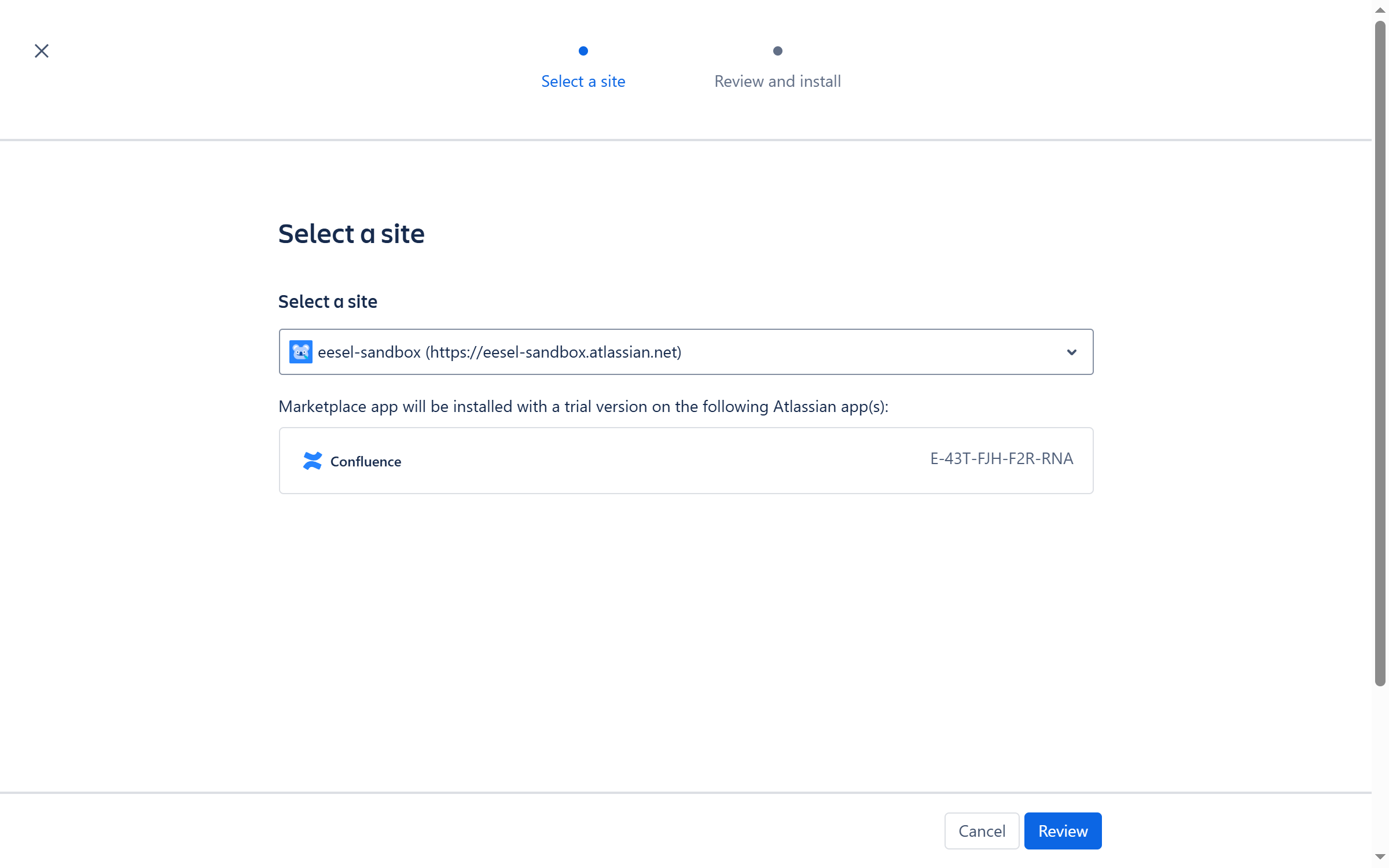The width and height of the screenshot is (1389, 868).
Task: Click the scrollbar down arrow
Action: coord(1380,857)
